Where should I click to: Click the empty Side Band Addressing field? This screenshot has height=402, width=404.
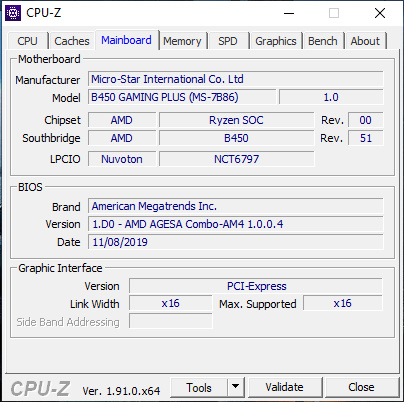pos(171,321)
